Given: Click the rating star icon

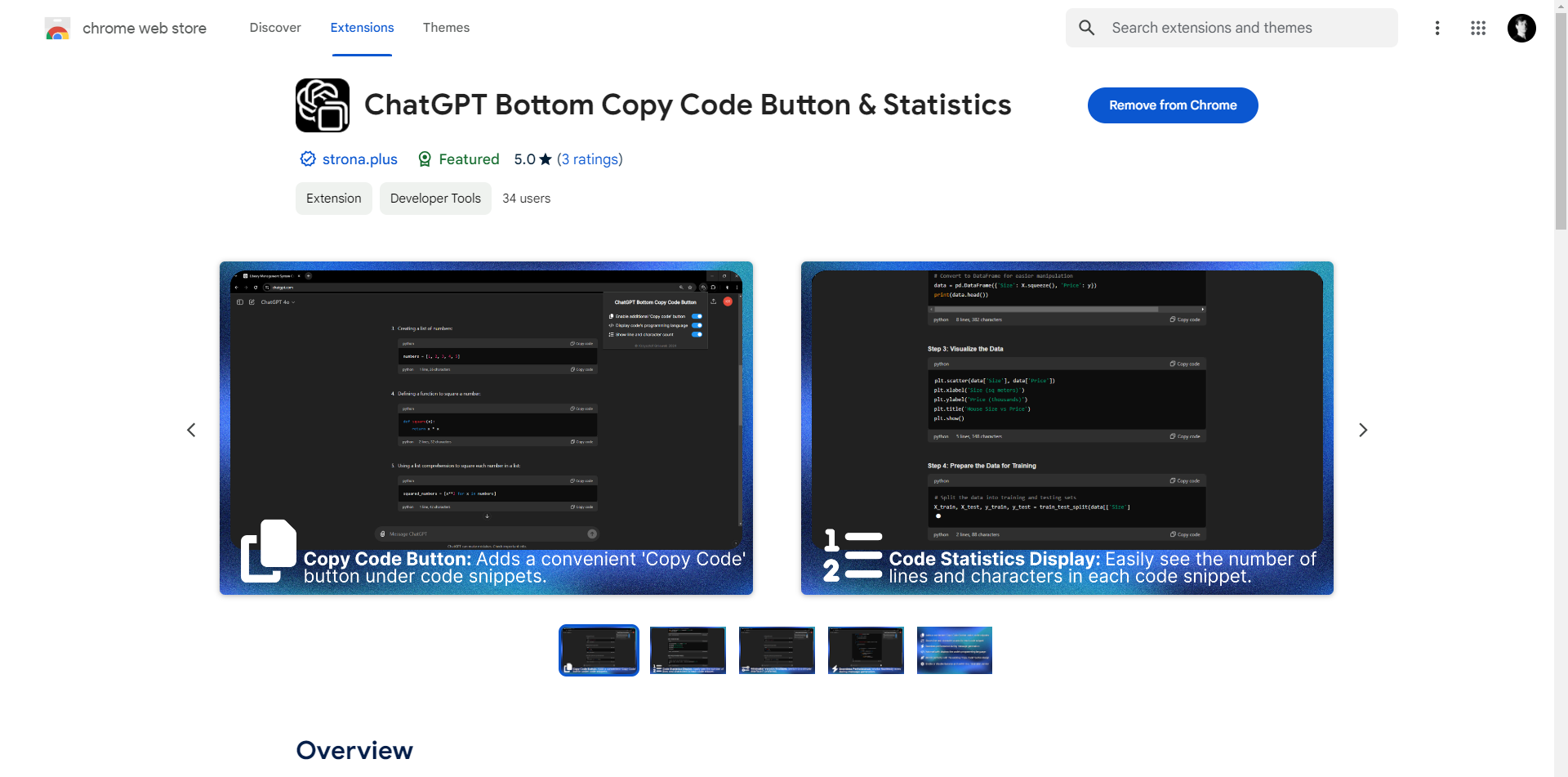Looking at the screenshot, I should (546, 159).
